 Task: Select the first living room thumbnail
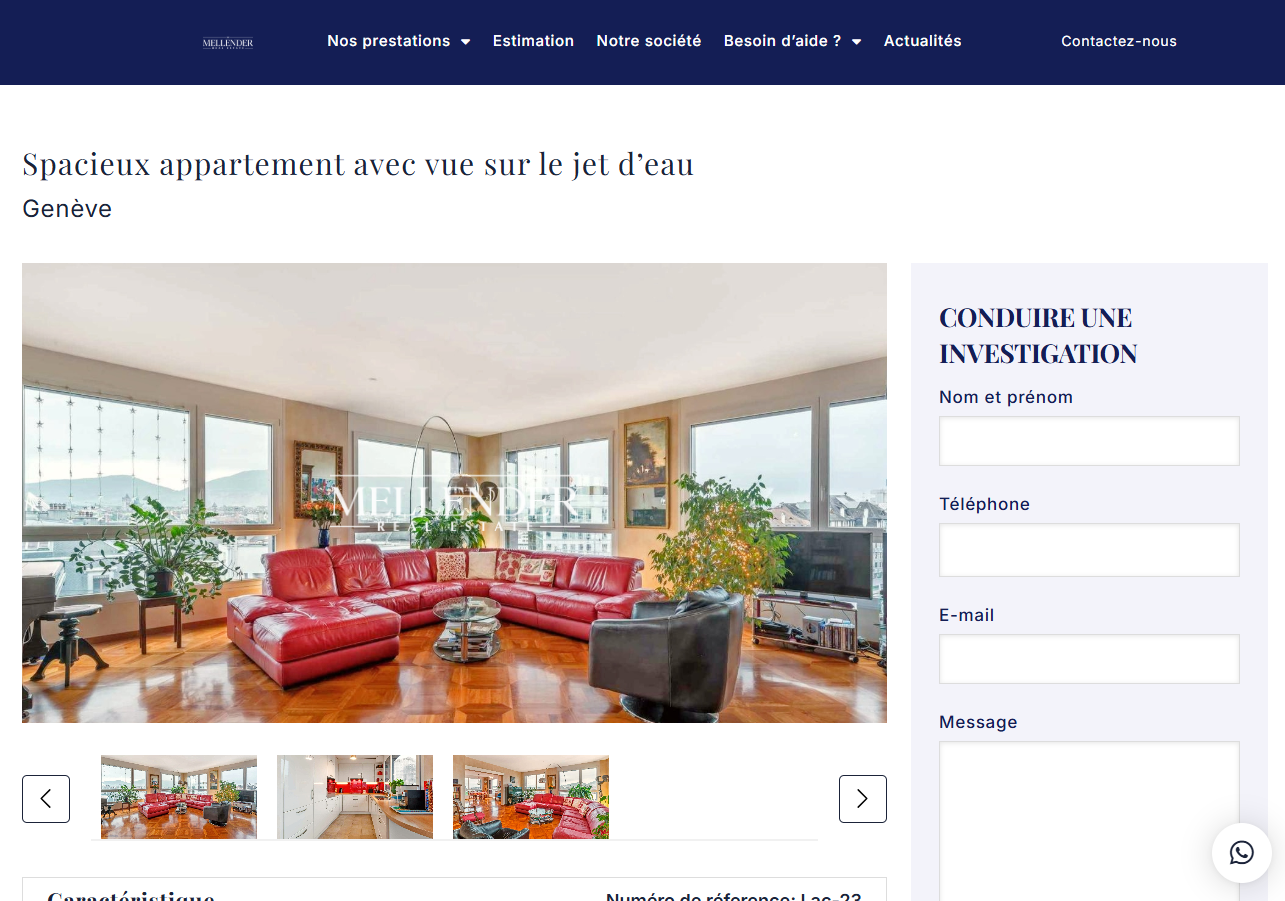[179, 797]
